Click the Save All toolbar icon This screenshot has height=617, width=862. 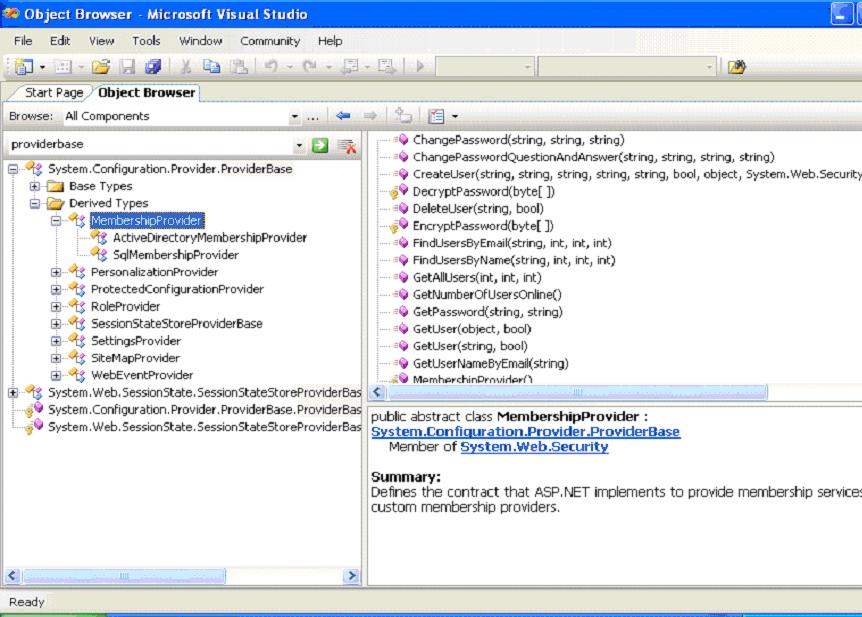pyautogui.click(x=153, y=67)
